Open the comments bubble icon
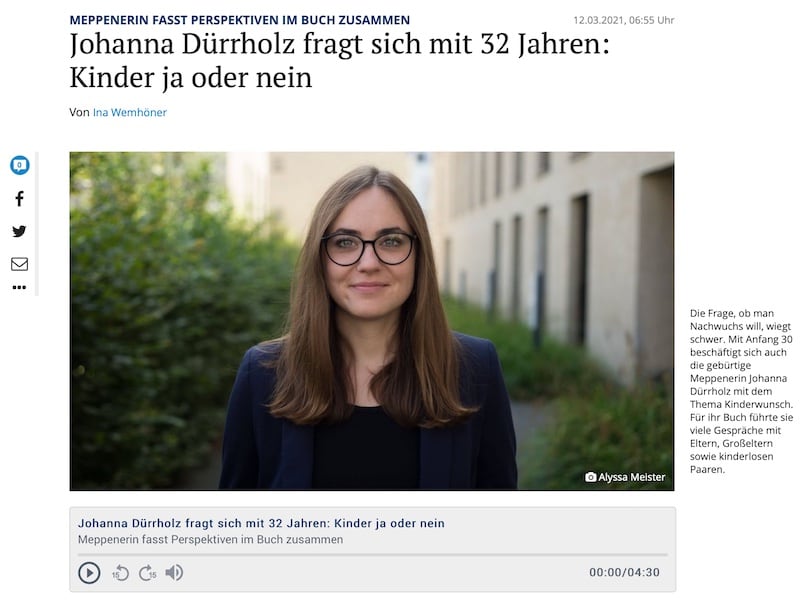The height and width of the screenshot is (600, 800). (x=20, y=165)
